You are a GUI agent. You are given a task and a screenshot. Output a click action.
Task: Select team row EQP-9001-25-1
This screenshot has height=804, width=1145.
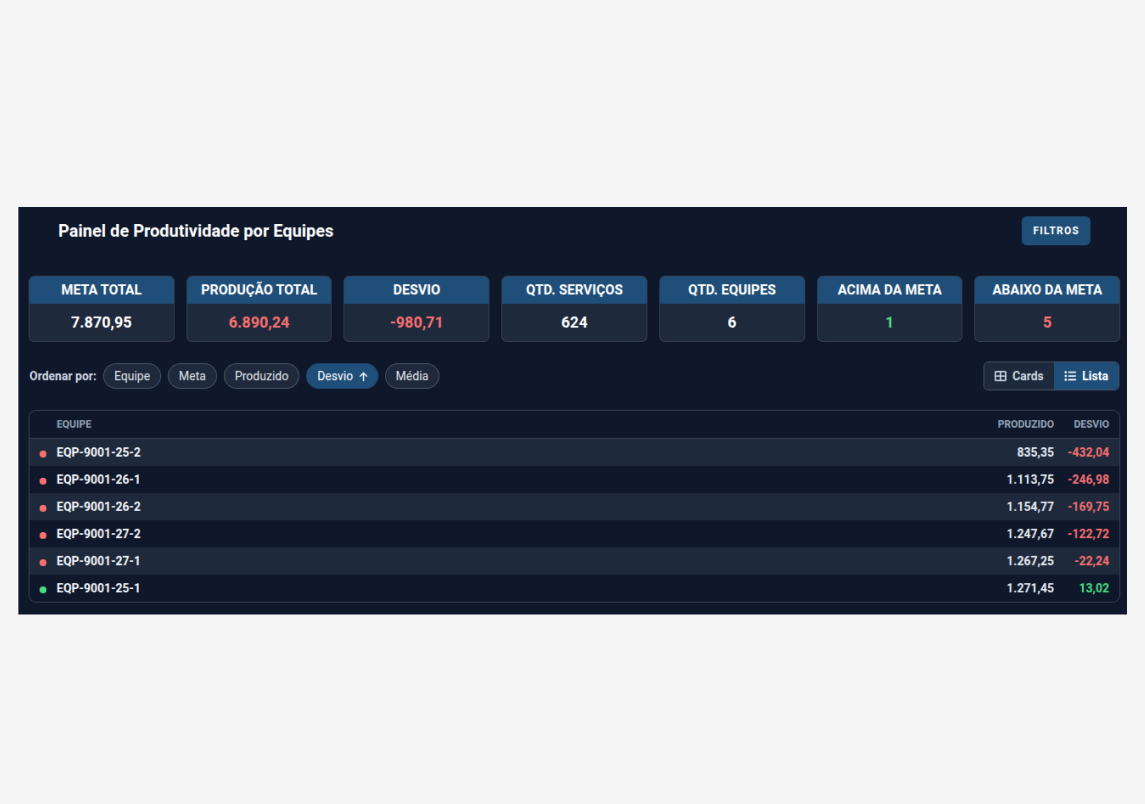[574, 588]
